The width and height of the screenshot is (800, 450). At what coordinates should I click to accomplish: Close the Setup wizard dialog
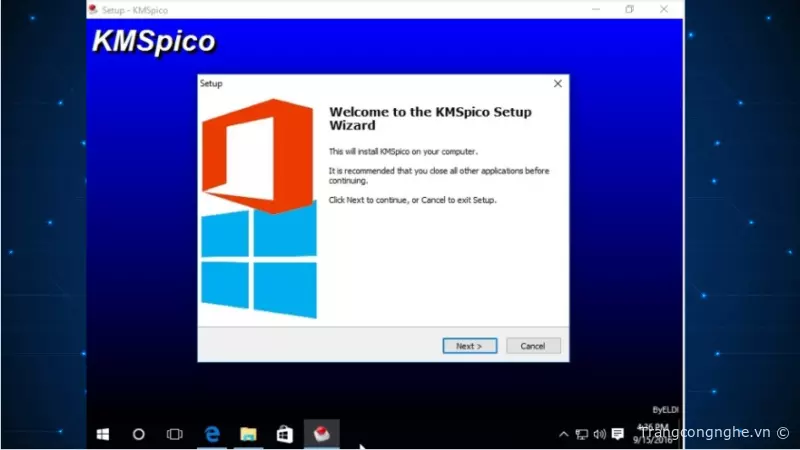pos(557,84)
